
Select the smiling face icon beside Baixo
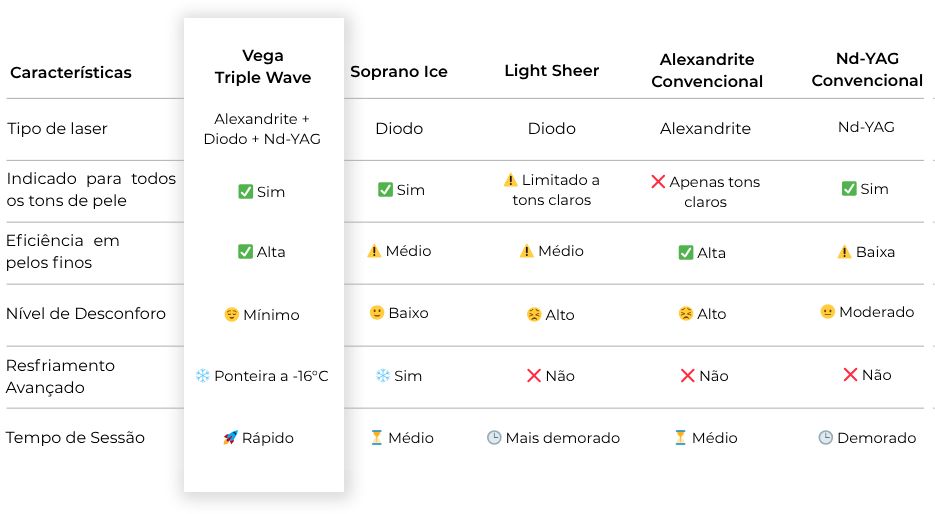click(377, 313)
